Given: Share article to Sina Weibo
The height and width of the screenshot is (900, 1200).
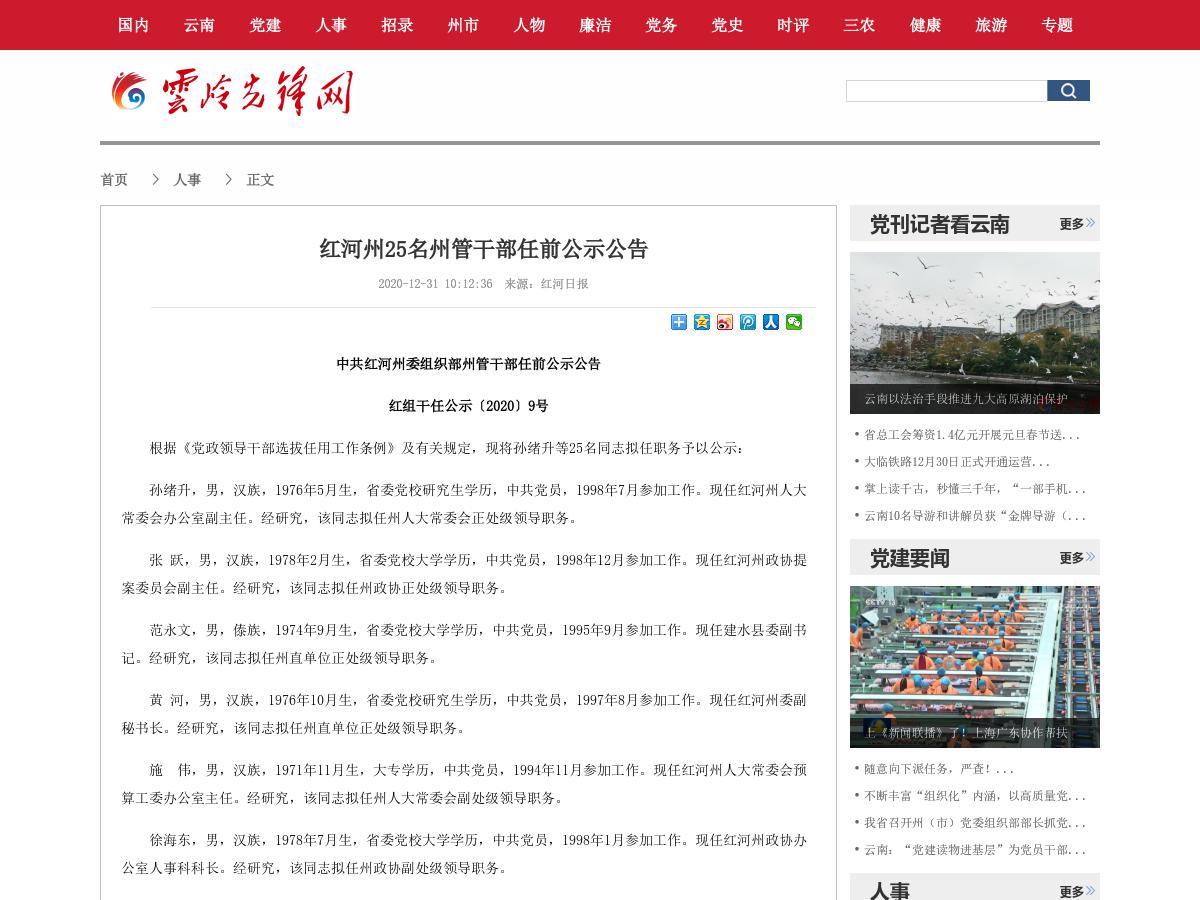Looking at the screenshot, I should [x=725, y=322].
